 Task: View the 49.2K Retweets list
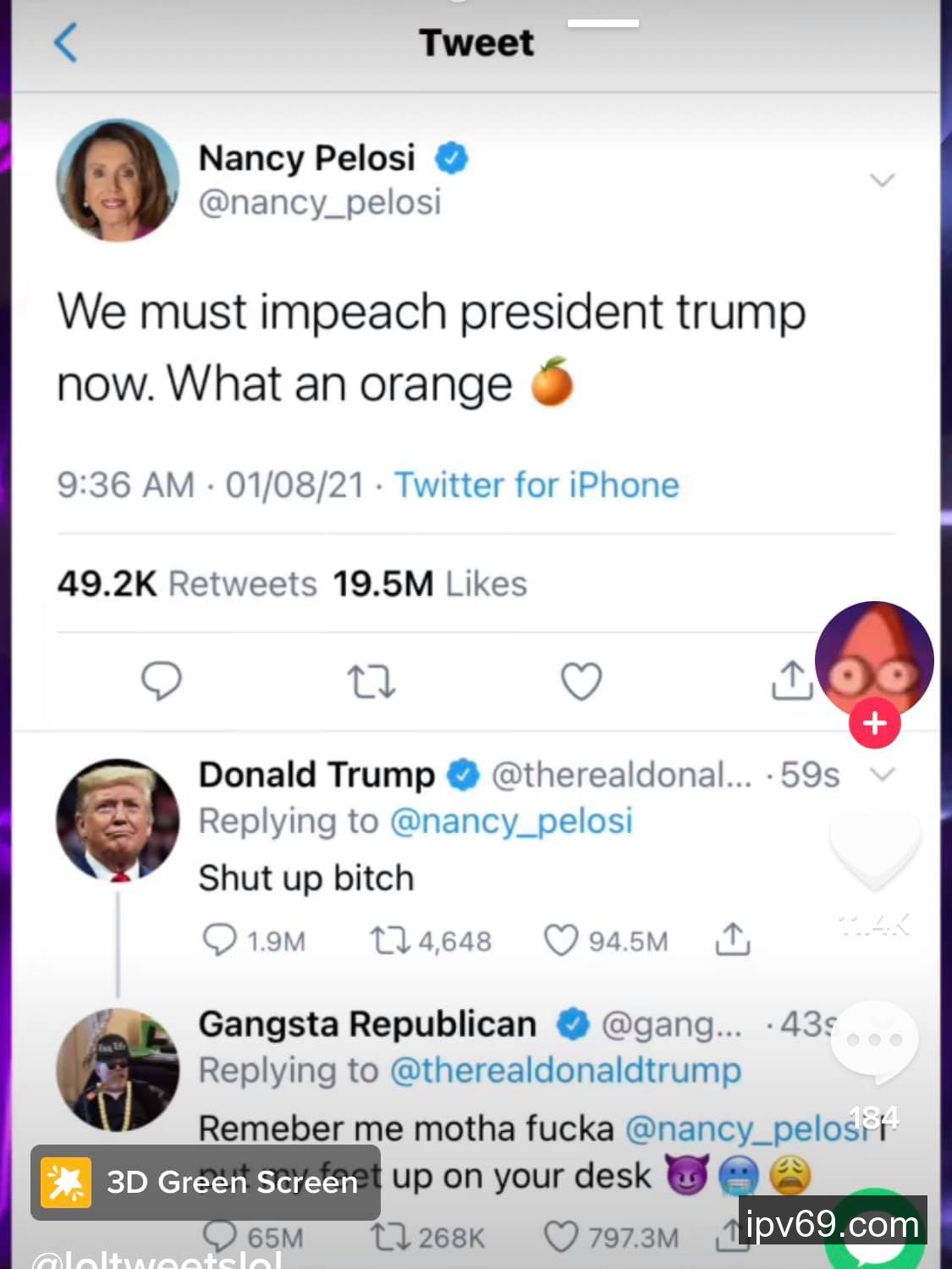coord(187,584)
